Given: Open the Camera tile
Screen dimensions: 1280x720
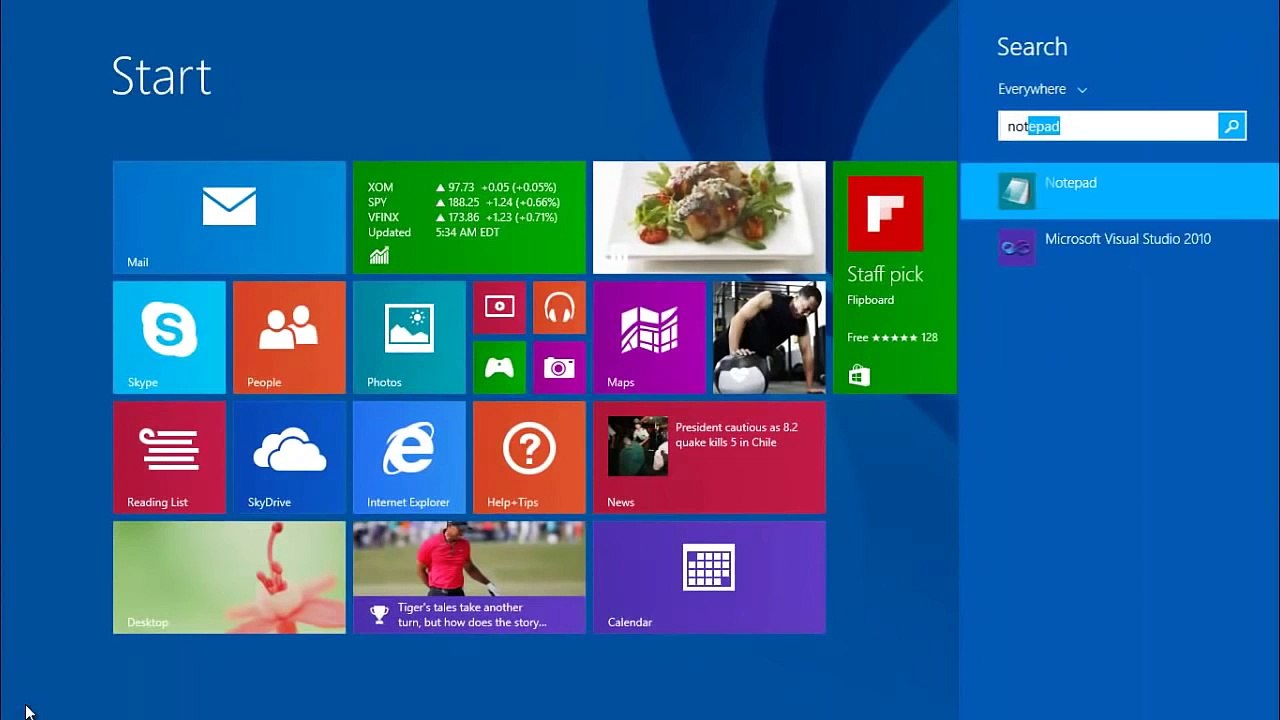Looking at the screenshot, I should 559,367.
